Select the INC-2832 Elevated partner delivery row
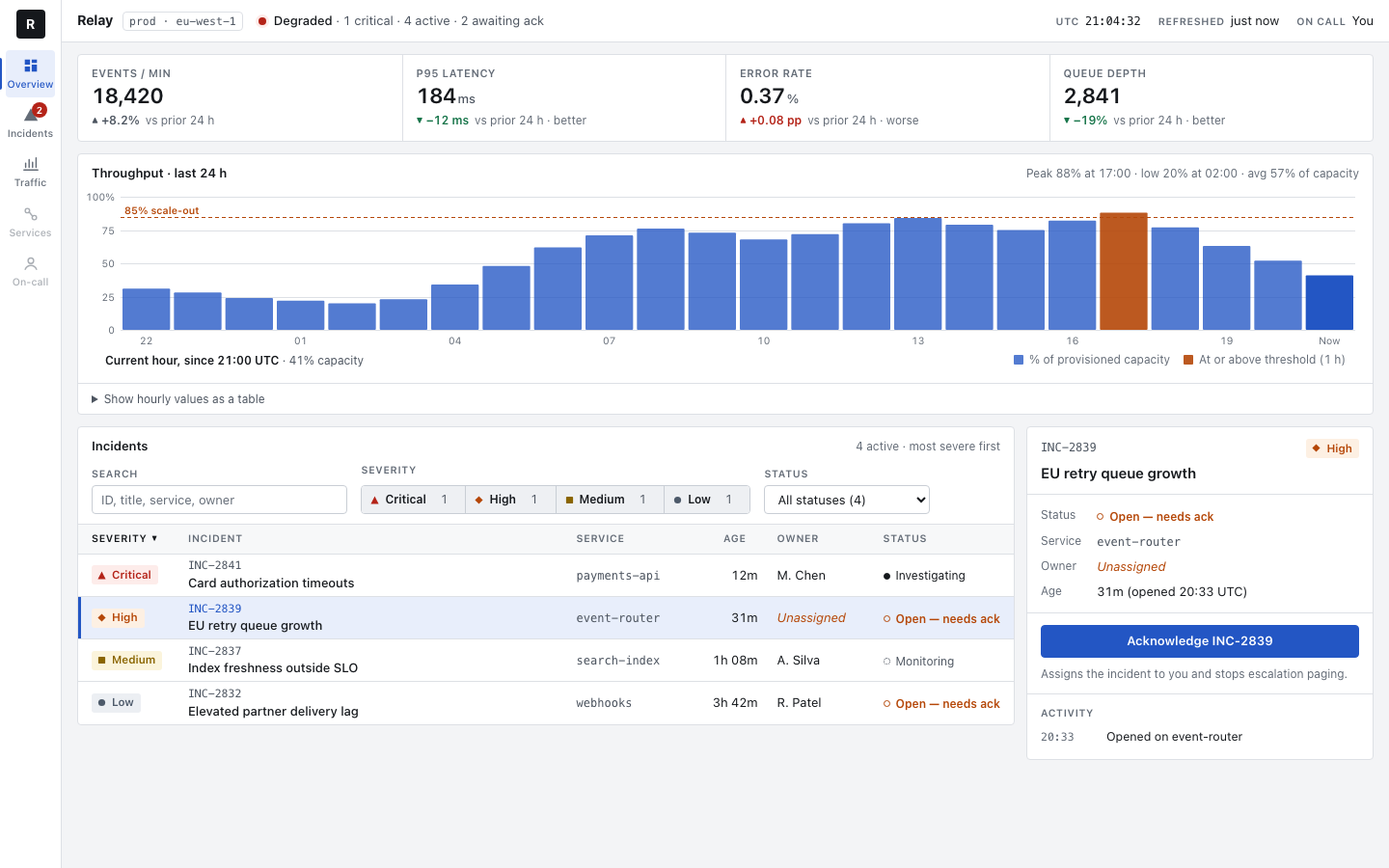 tap(546, 703)
